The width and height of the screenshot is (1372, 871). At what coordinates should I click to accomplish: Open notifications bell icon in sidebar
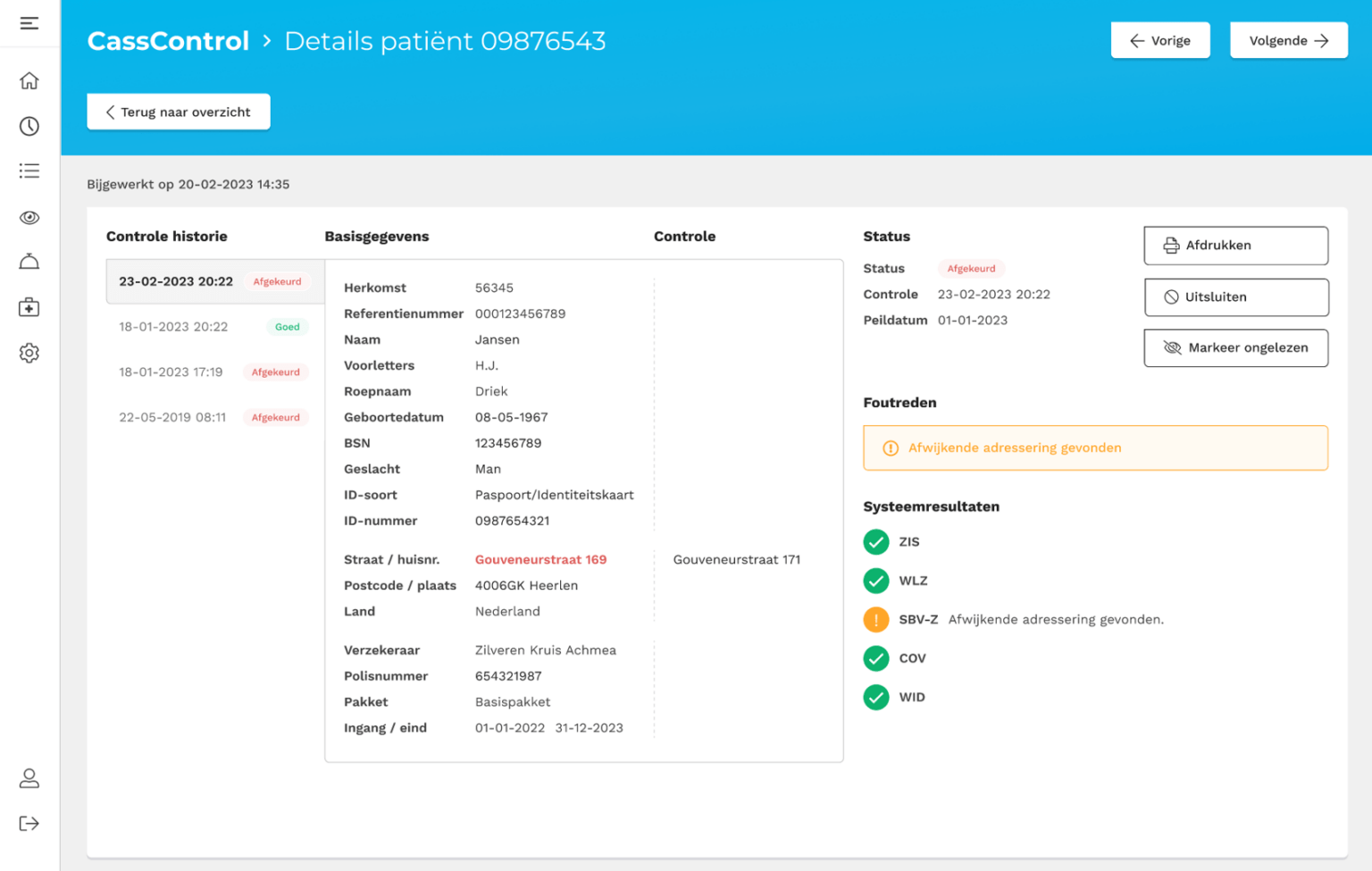(29, 262)
